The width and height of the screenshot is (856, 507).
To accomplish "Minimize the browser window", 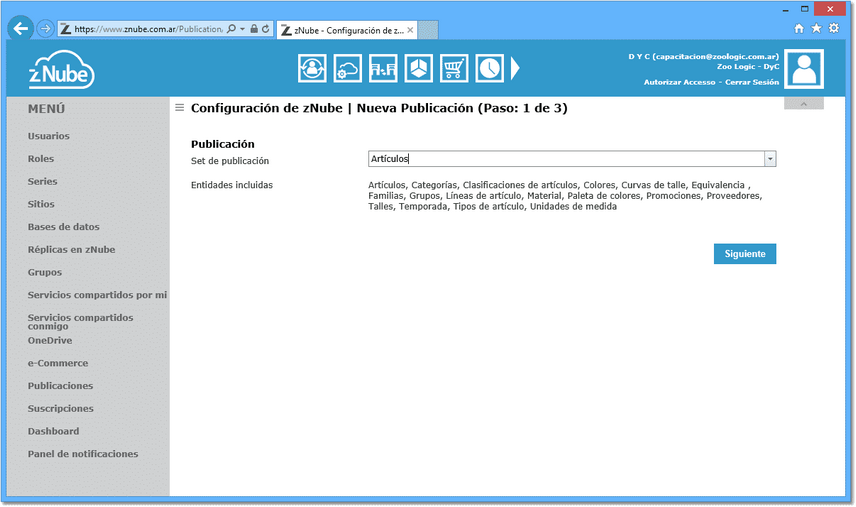I will (x=786, y=9).
